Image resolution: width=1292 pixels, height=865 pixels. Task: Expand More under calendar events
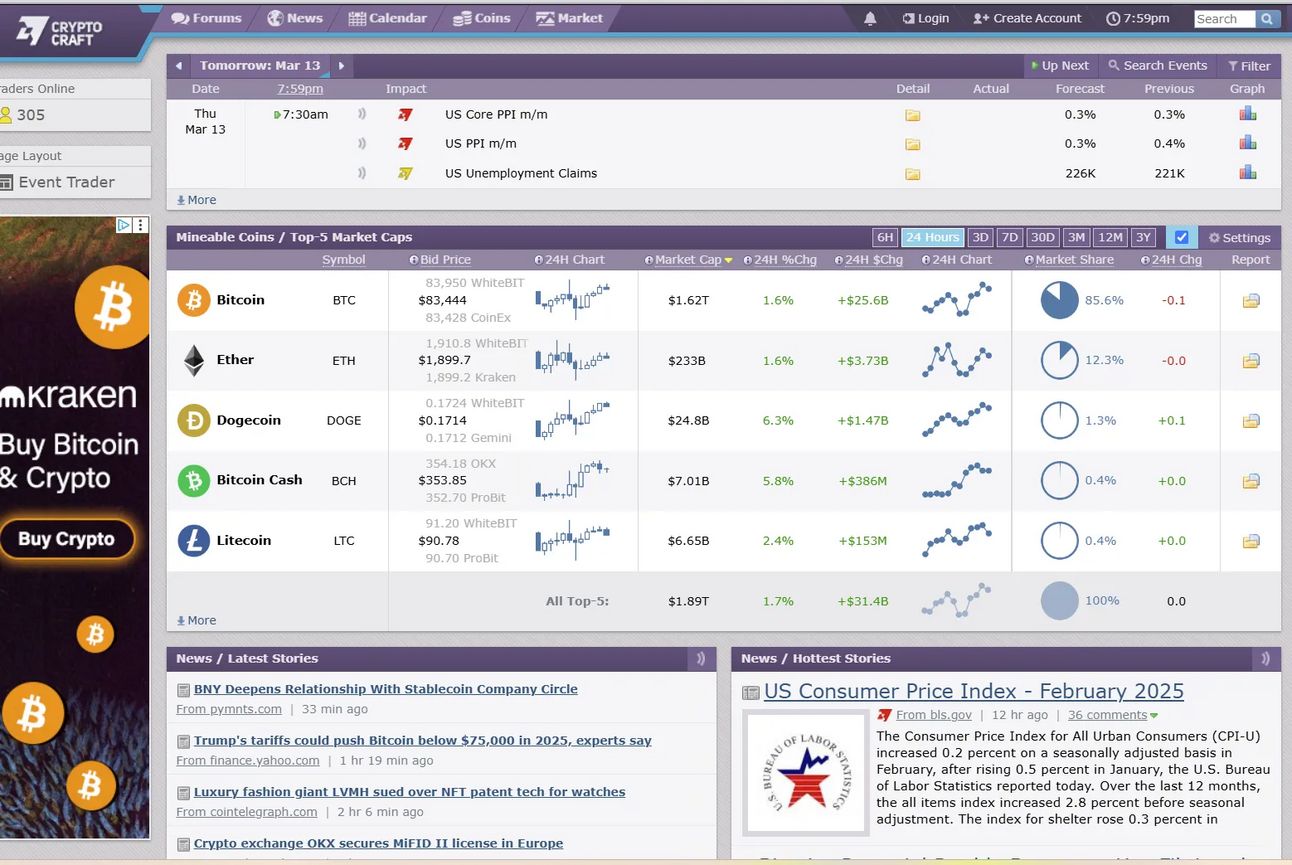click(196, 200)
